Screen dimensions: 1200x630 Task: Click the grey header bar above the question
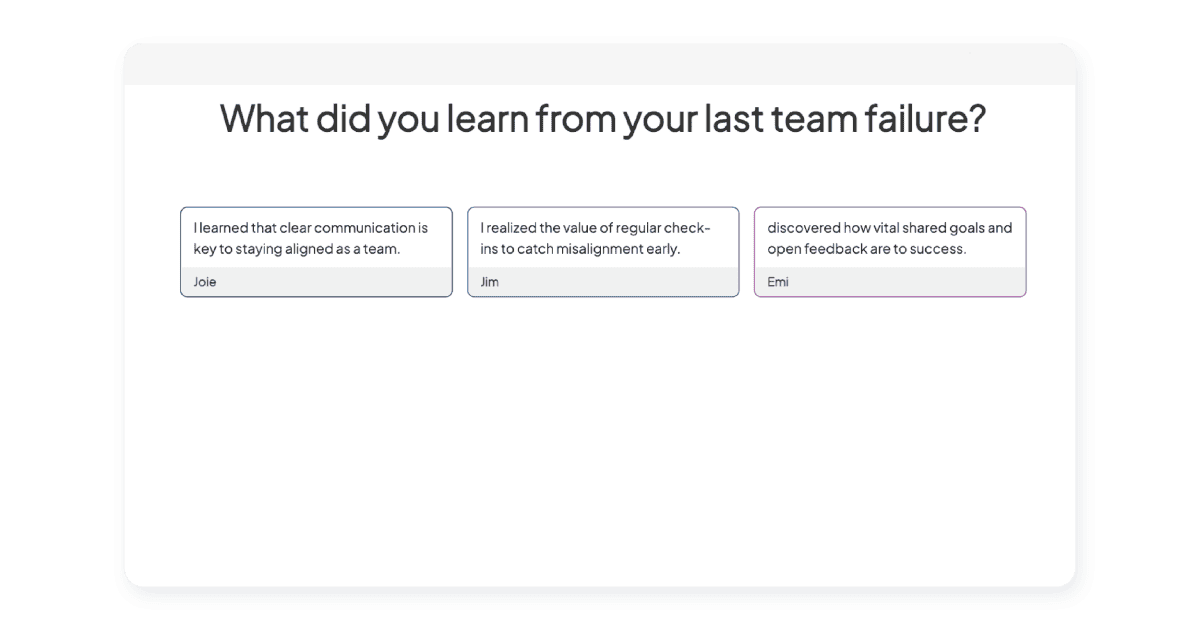click(600, 64)
